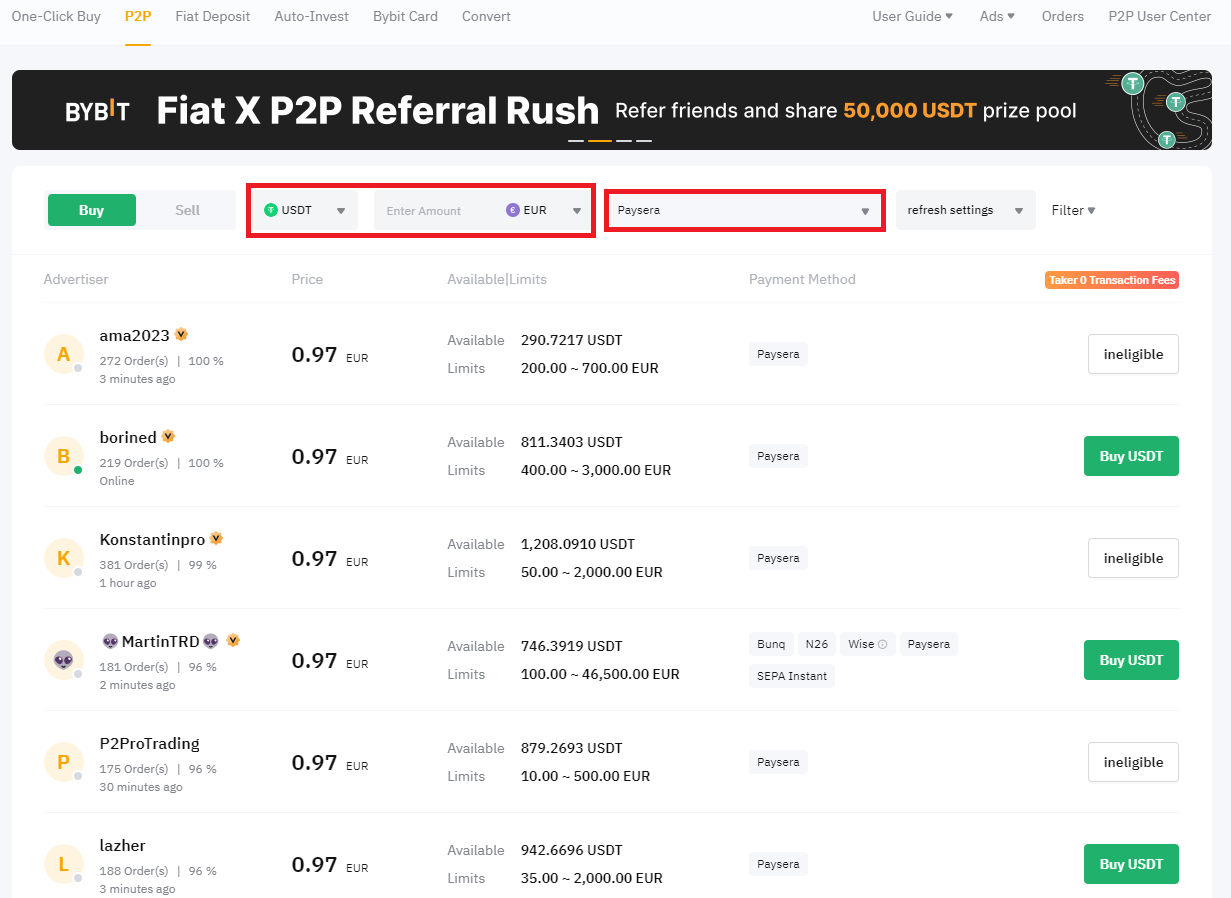The image size is (1231, 898).
Task: Click the Wise payment tag
Action: 868,644
